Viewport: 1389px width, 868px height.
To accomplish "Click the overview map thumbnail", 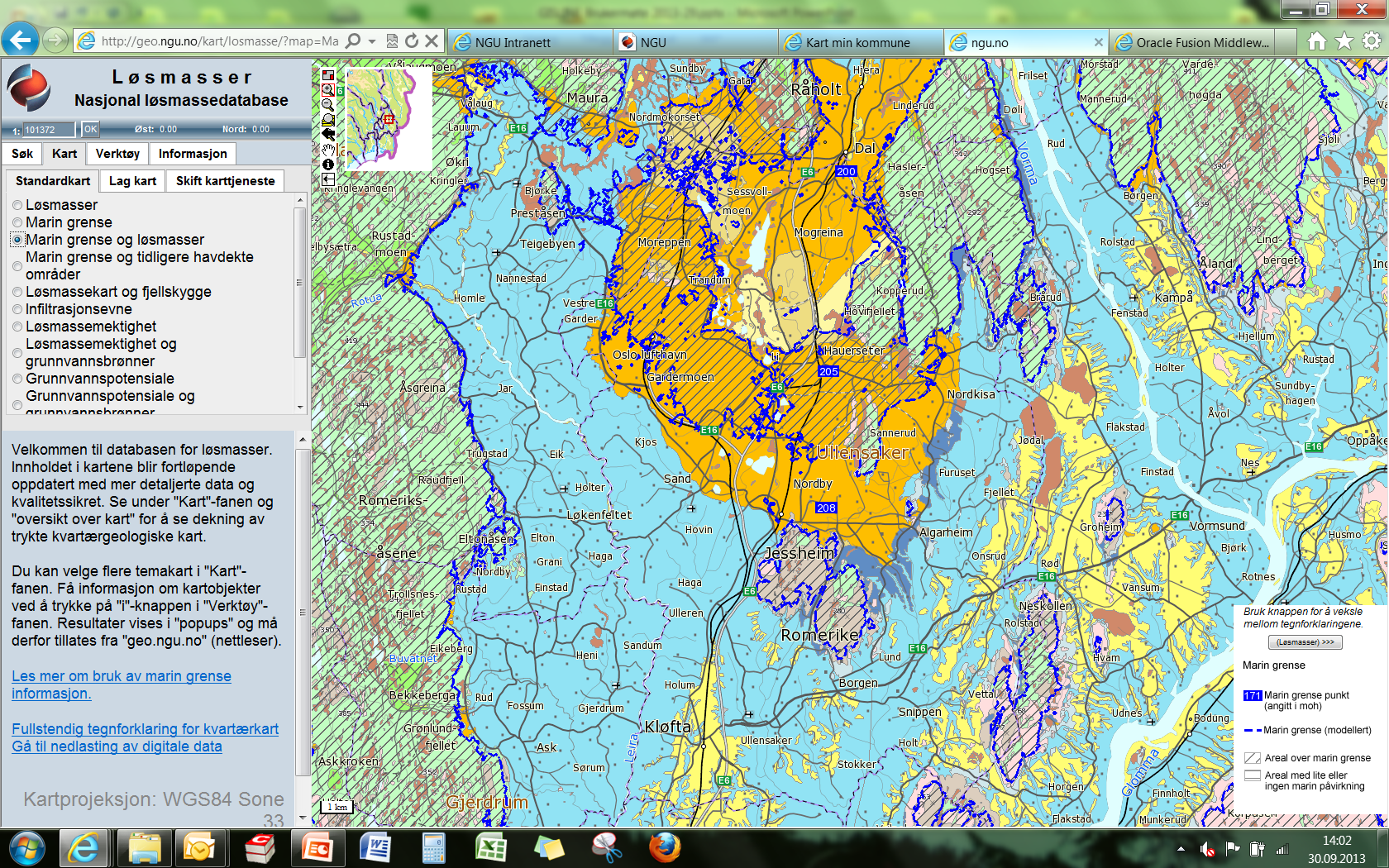I will (388, 117).
